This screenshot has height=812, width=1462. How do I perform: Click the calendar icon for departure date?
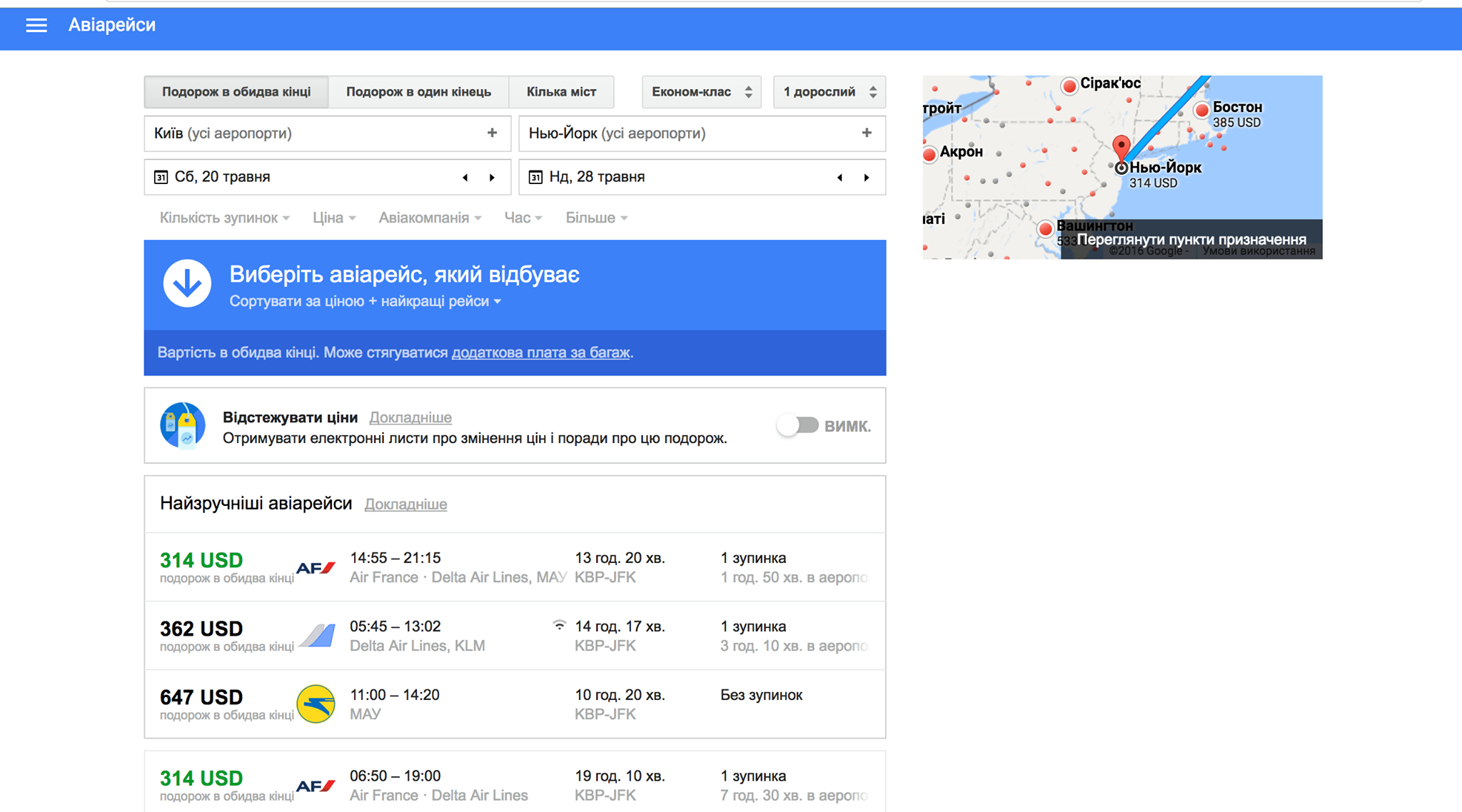point(161,177)
